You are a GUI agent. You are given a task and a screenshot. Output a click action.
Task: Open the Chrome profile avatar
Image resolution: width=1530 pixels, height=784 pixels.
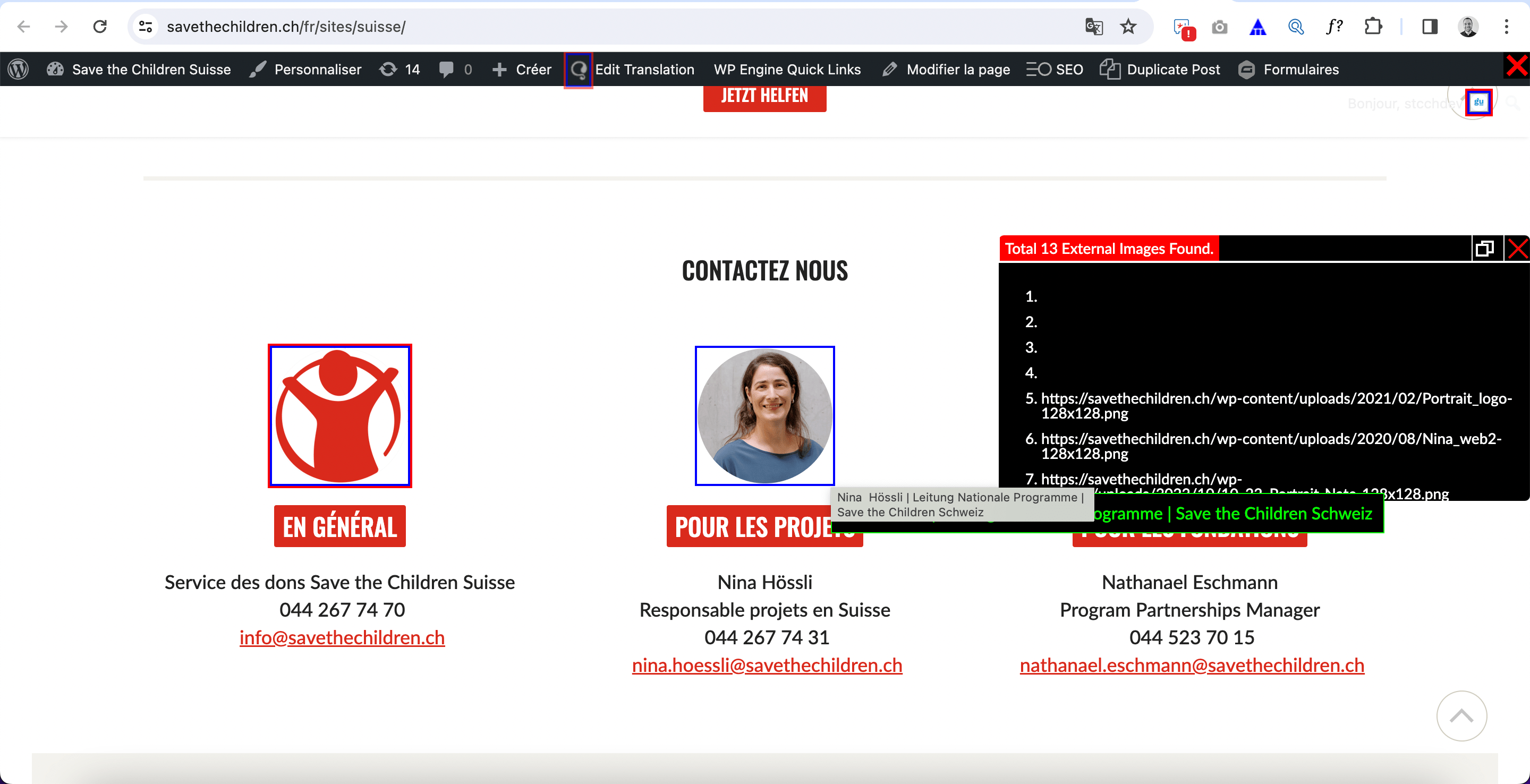pos(1468,27)
